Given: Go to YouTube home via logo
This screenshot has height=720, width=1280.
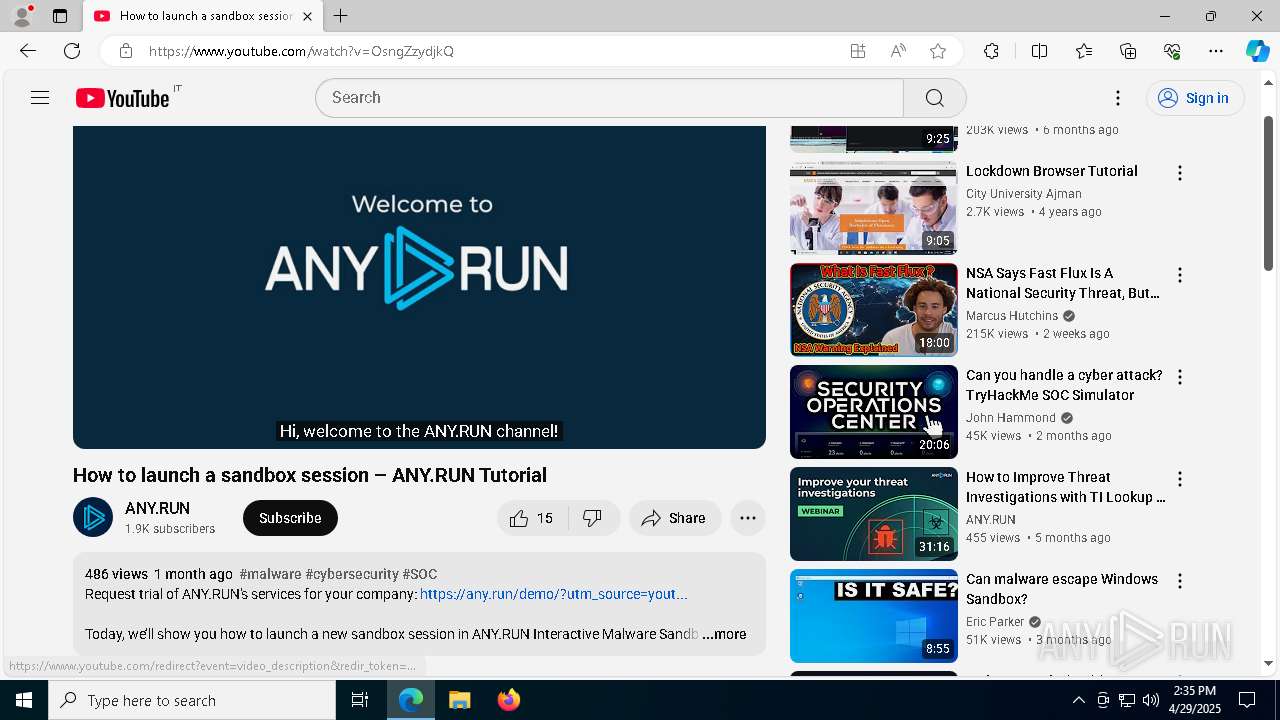Looking at the screenshot, I should tap(122, 98).
